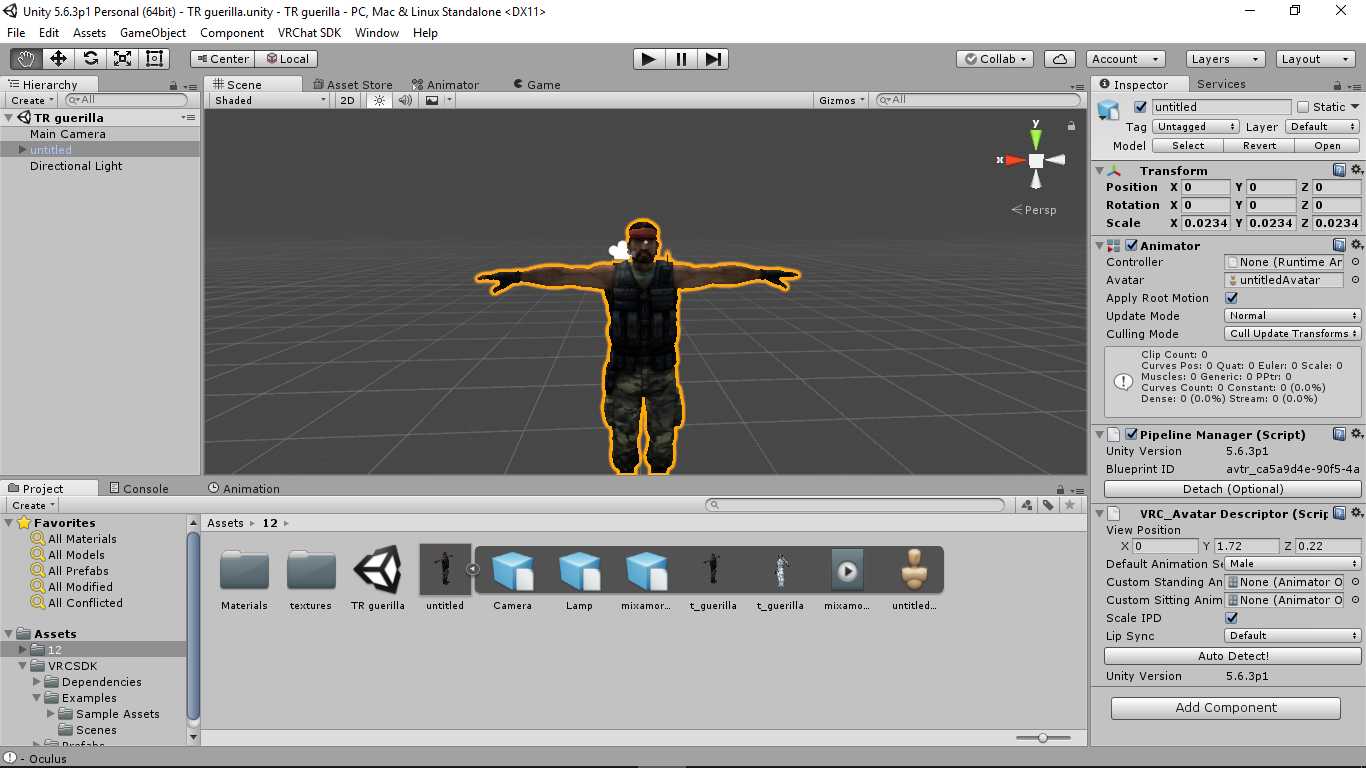Click the Step forward button
This screenshot has height=768, width=1366.
point(713,59)
